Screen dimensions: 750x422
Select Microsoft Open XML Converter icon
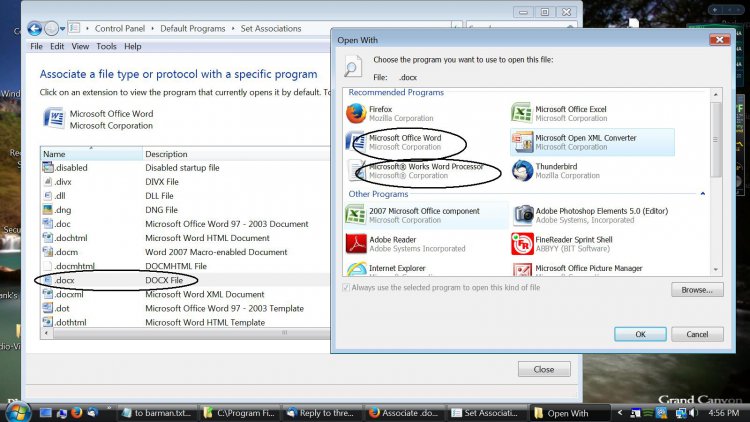pos(522,142)
